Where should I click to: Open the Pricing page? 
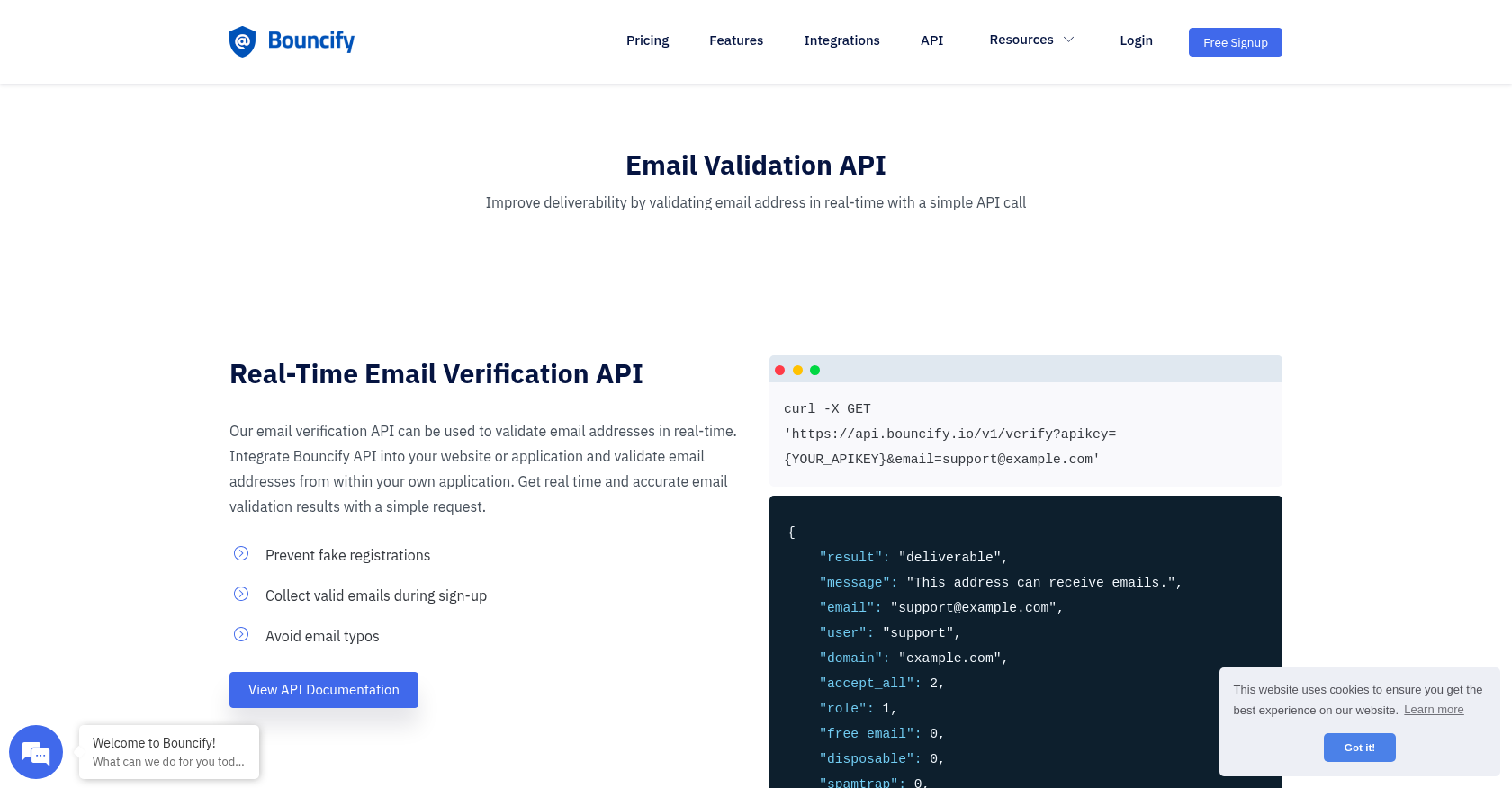point(647,40)
